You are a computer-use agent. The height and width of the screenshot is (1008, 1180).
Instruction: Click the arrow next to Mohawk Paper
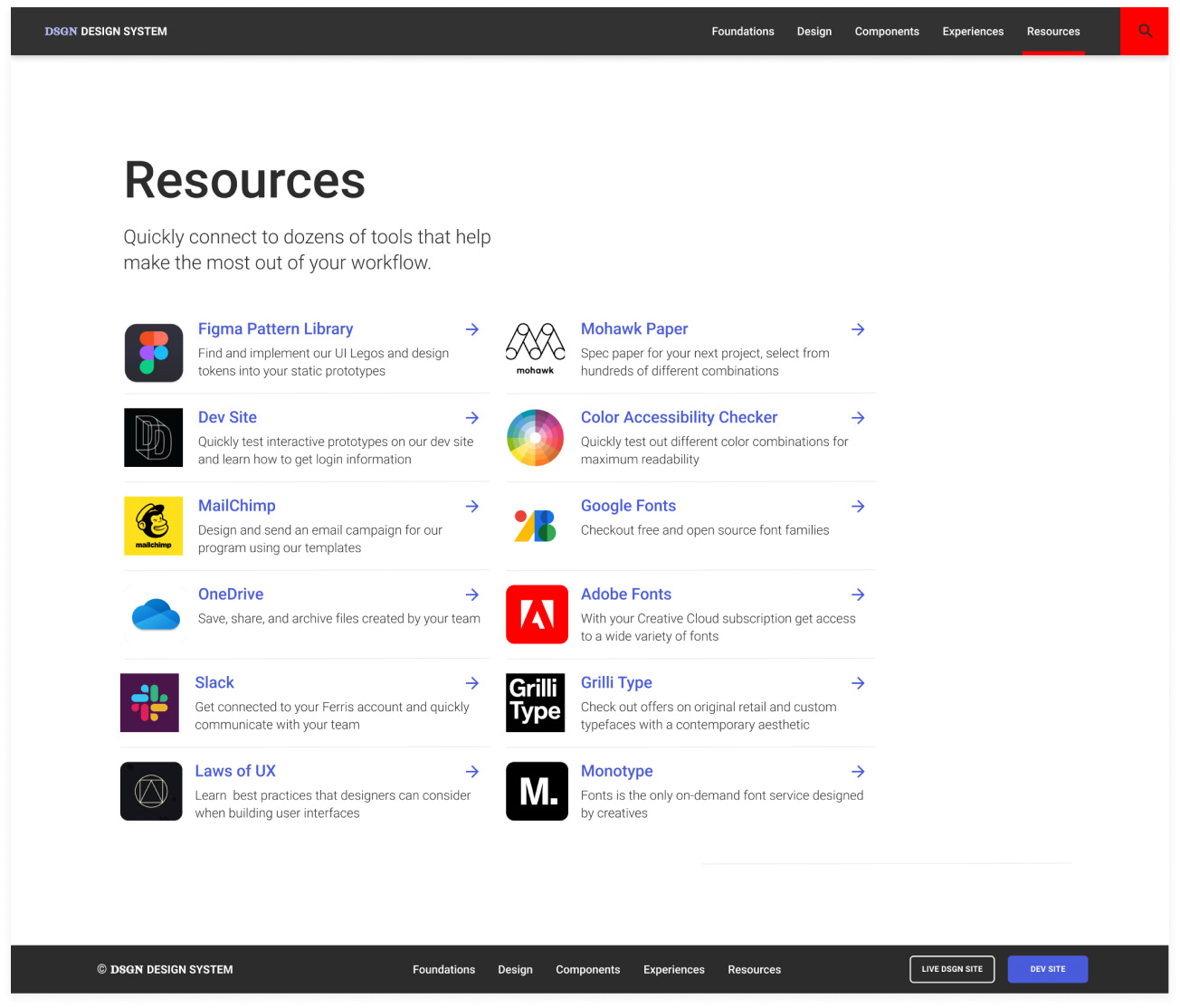coord(859,329)
